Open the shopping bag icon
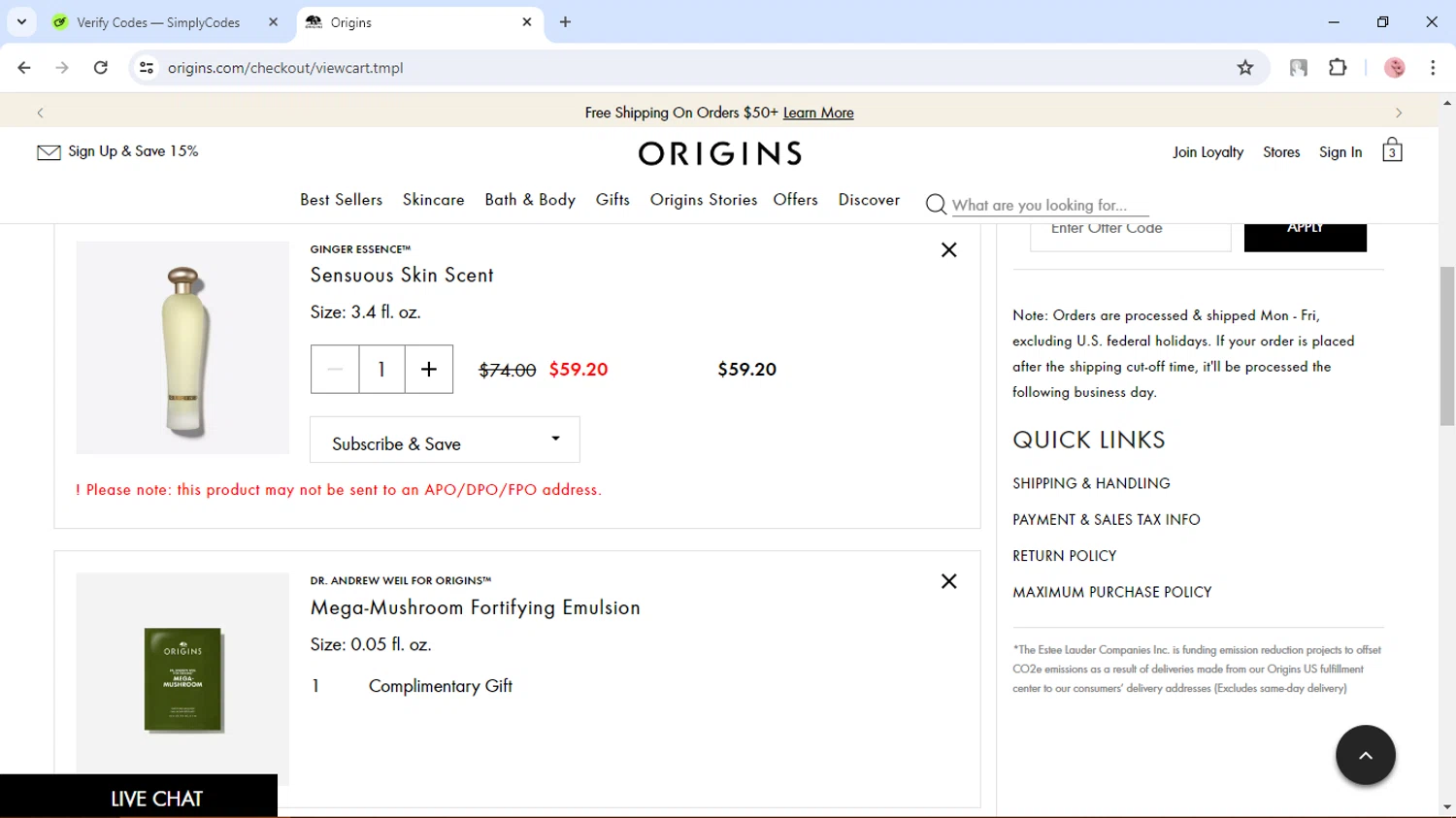The image size is (1456, 818). click(1392, 150)
